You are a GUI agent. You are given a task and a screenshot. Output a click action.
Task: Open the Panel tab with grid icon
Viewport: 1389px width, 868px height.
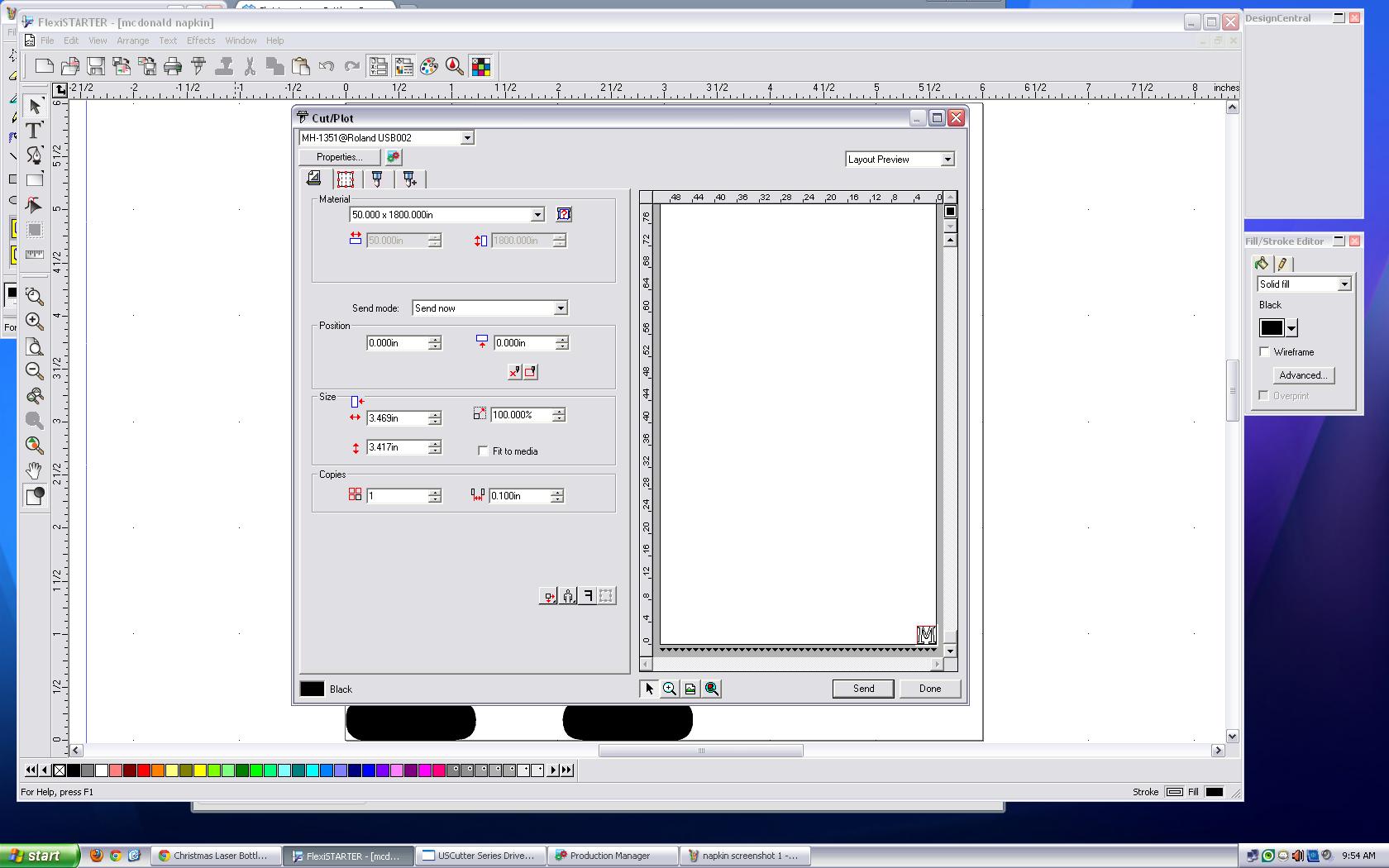[346, 178]
